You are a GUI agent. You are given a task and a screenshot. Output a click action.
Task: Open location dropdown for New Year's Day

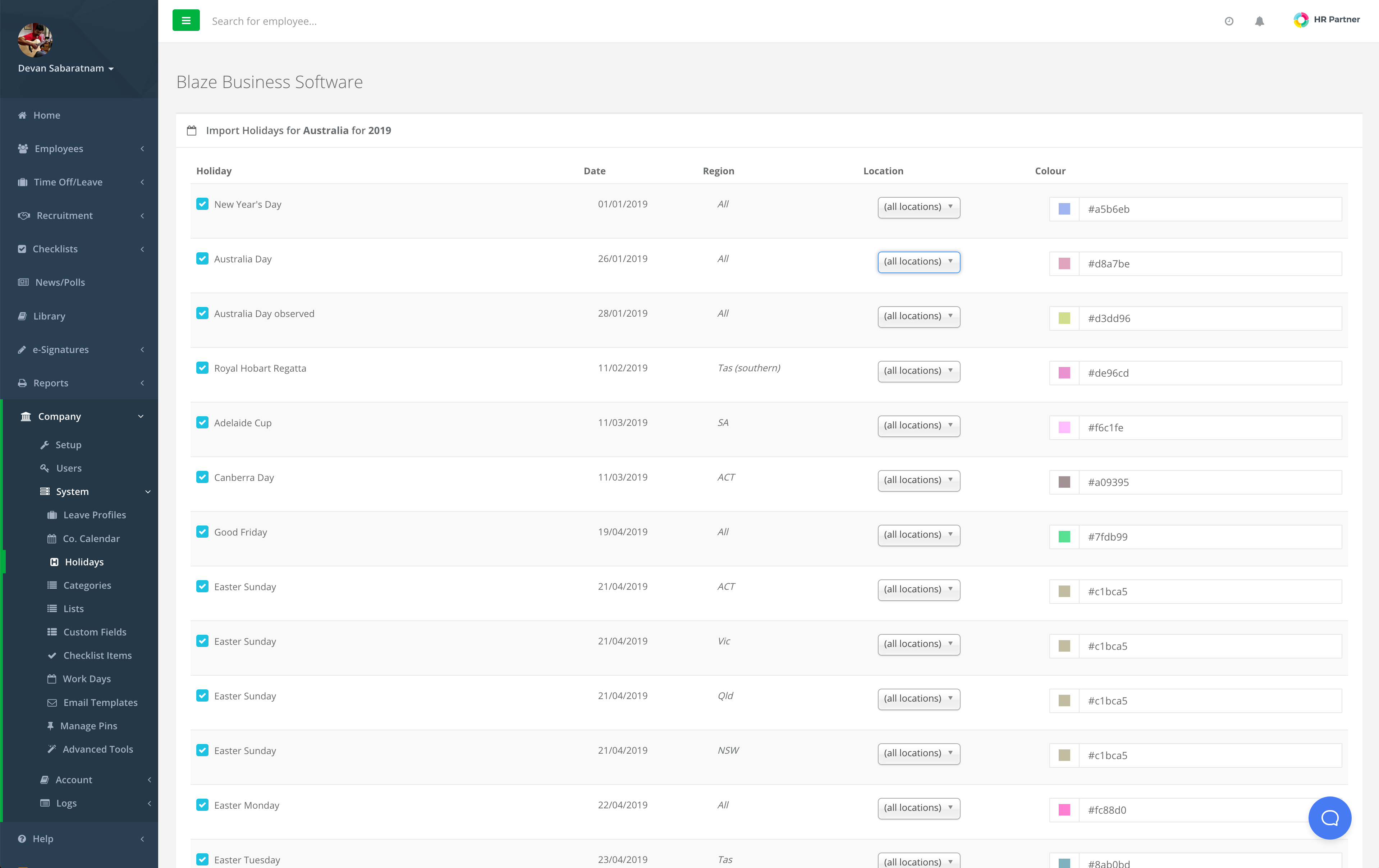click(x=918, y=207)
